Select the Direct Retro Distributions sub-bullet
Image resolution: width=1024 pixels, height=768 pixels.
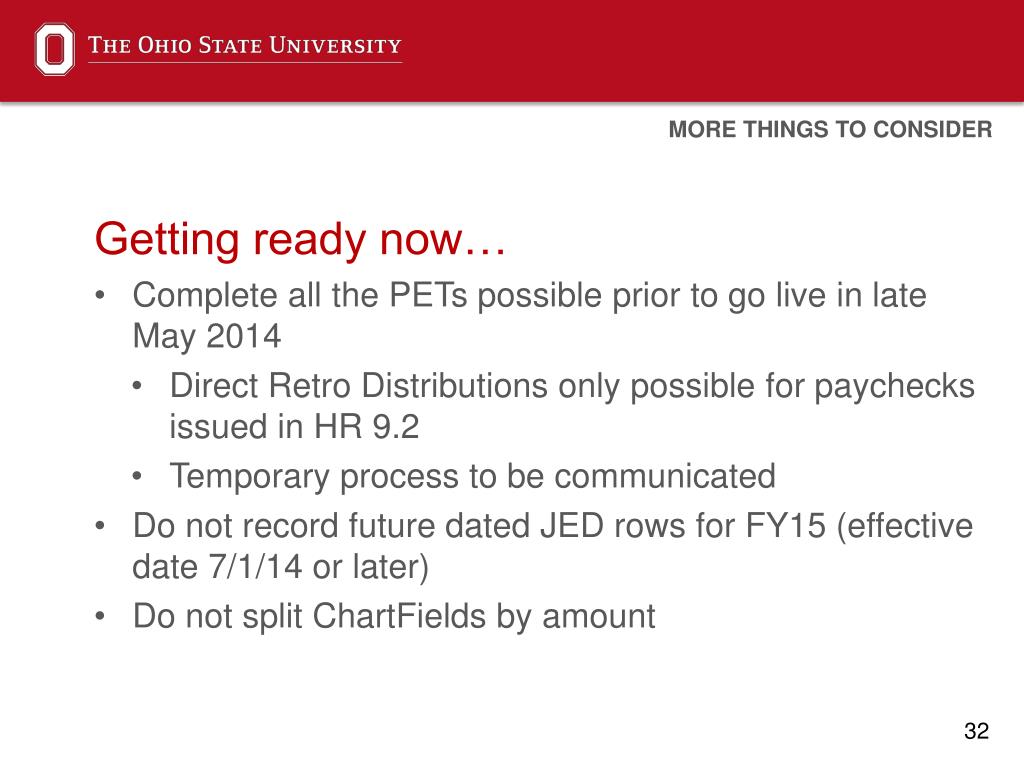coord(572,406)
